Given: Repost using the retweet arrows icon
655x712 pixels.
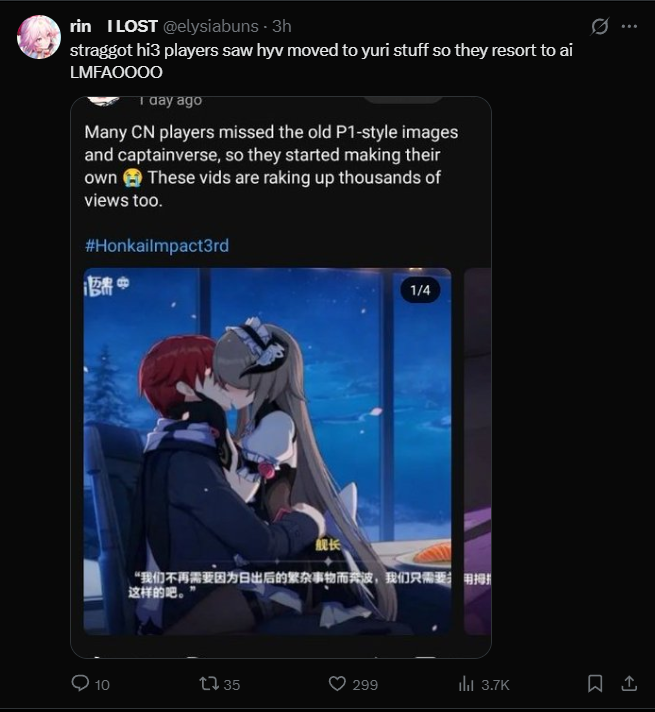Looking at the screenshot, I should coord(209,683).
